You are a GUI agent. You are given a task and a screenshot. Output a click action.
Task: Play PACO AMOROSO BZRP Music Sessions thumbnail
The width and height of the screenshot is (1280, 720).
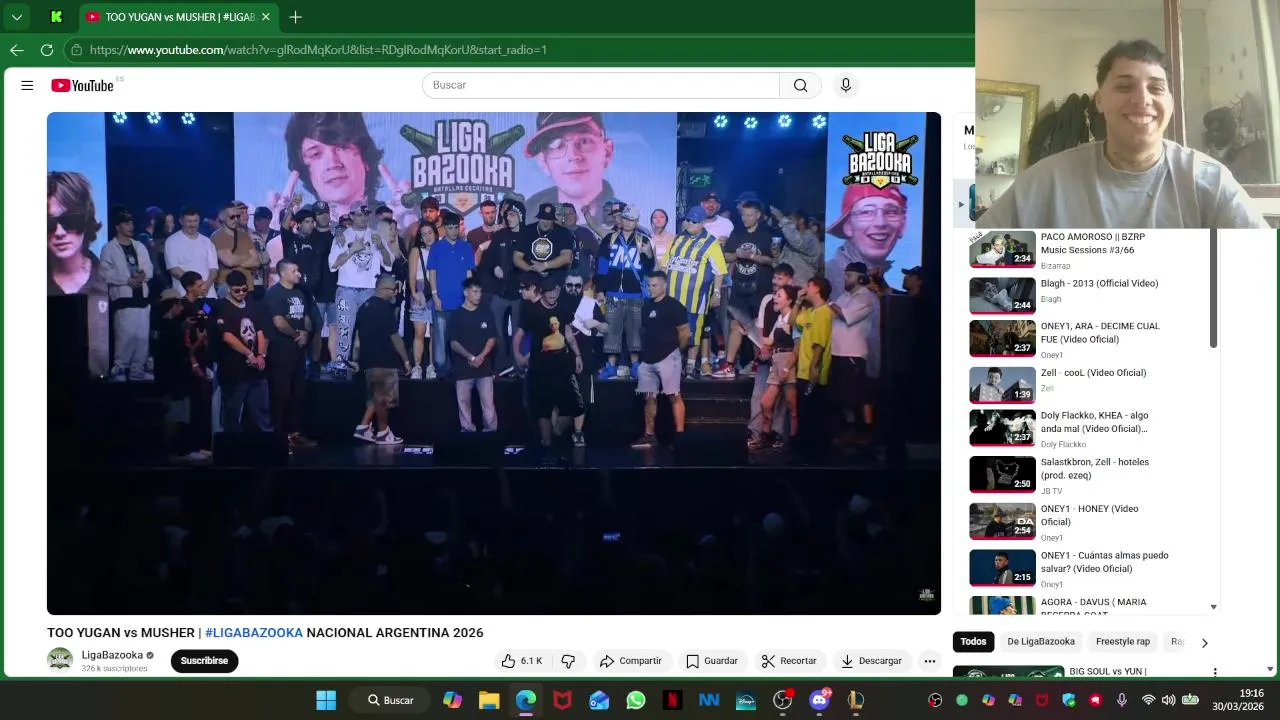1002,250
